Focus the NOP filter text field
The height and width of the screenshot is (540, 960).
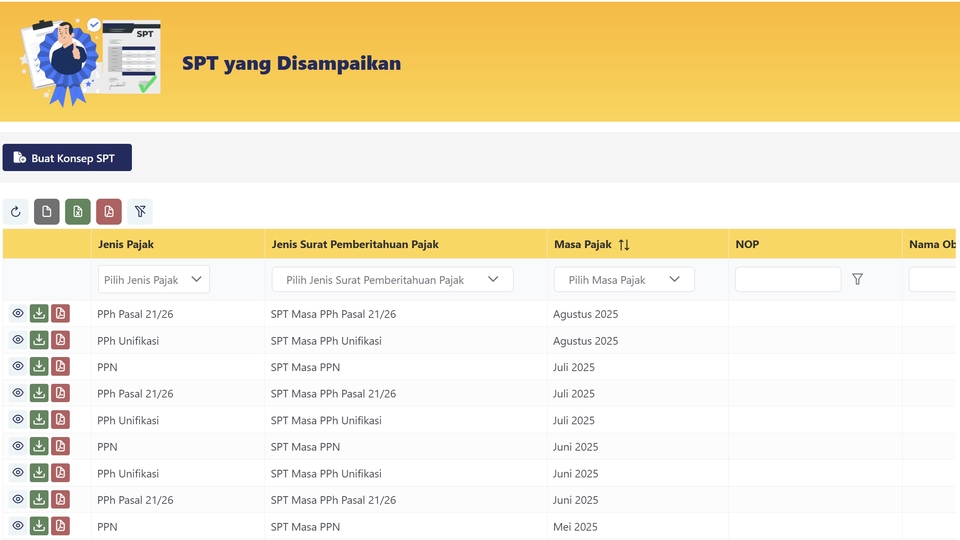pyautogui.click(x=787, y=280)
